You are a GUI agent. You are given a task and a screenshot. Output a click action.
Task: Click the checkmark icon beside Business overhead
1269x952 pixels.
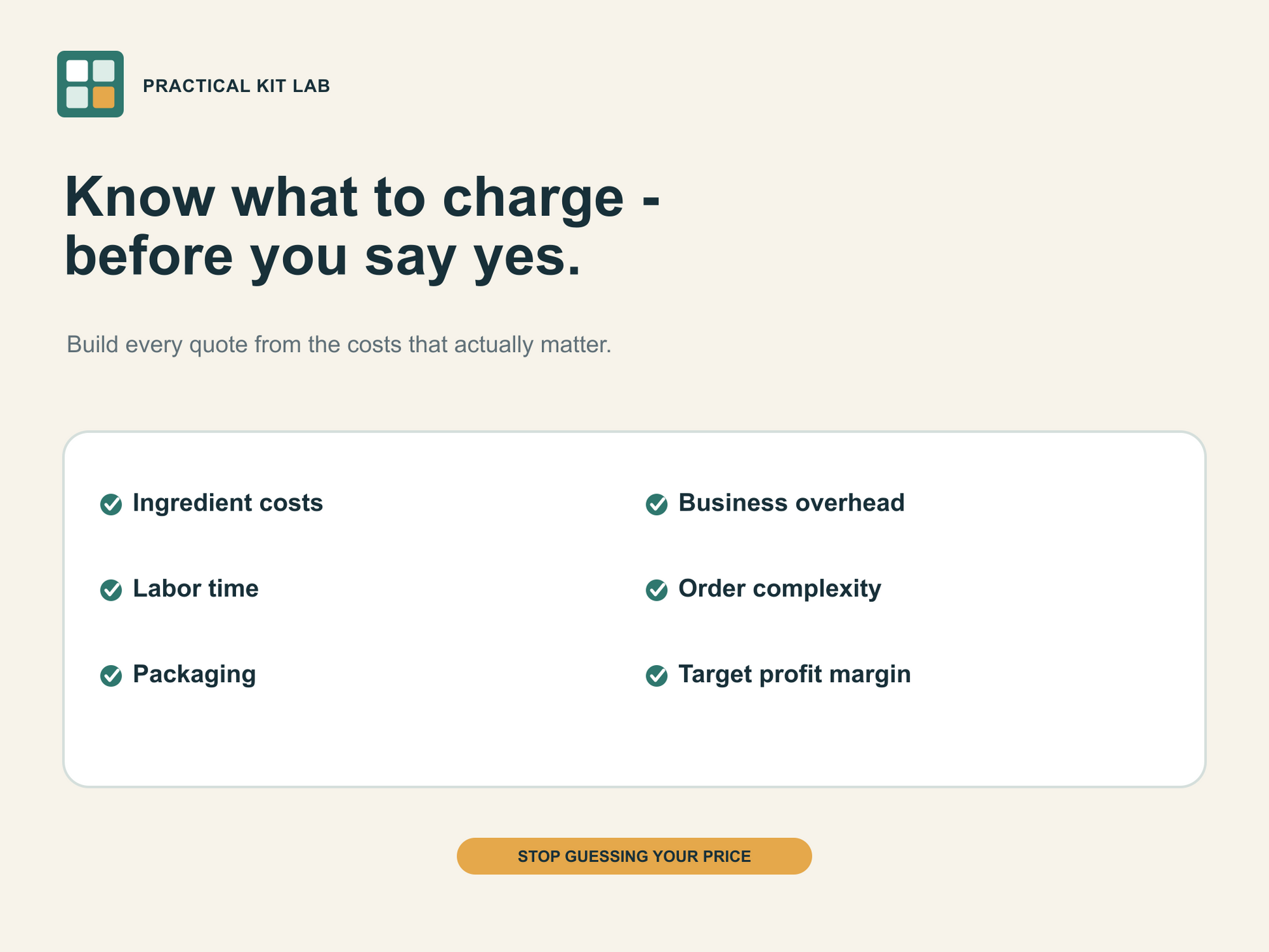click(x=657, y=504)
